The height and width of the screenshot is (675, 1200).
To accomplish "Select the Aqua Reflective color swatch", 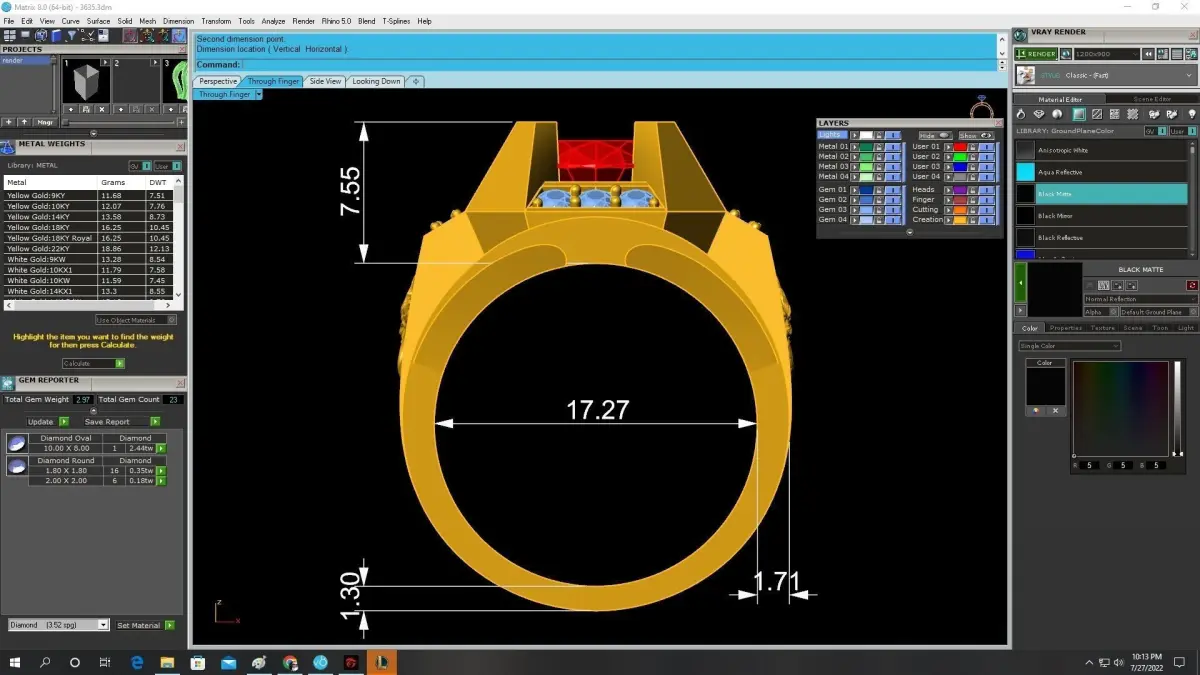I will [1025, 172].
